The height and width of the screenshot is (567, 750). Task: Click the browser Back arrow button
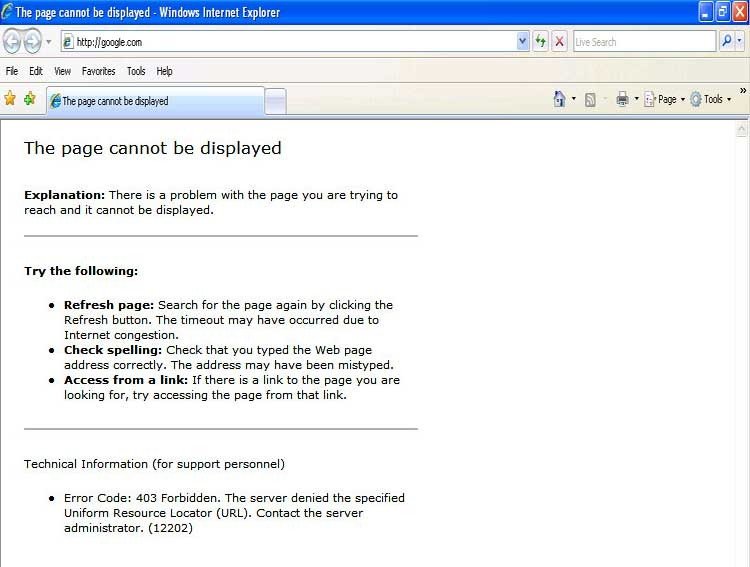(12, 41)
